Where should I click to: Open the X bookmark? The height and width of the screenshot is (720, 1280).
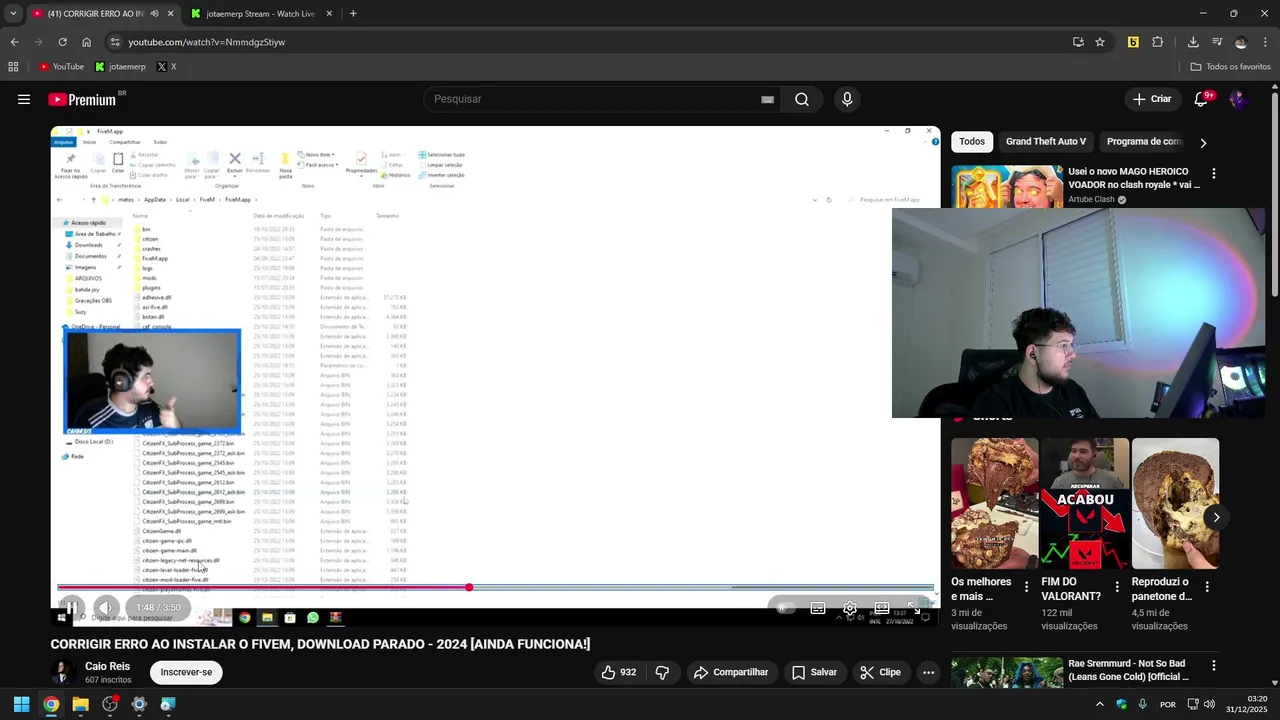pyautogui.click(x=166, y=67)
